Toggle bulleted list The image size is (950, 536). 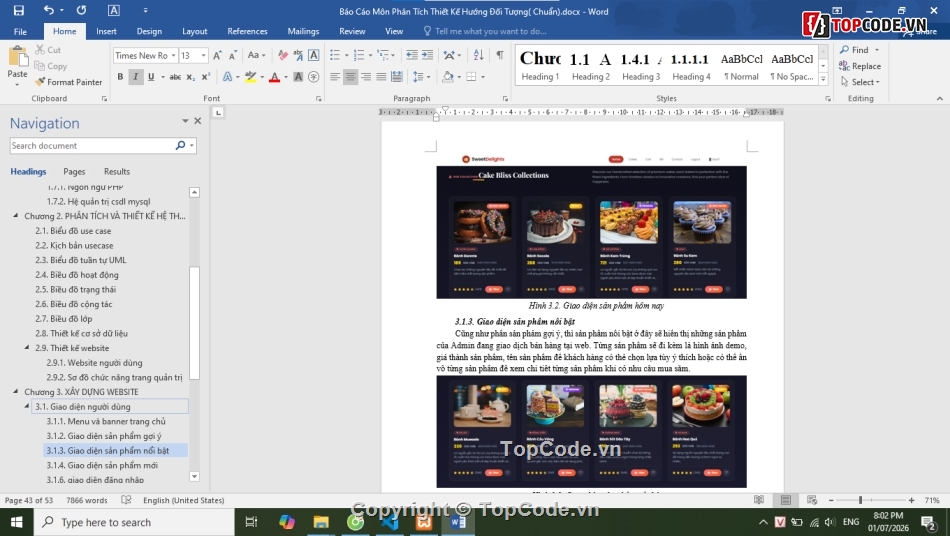click(335, 55)
